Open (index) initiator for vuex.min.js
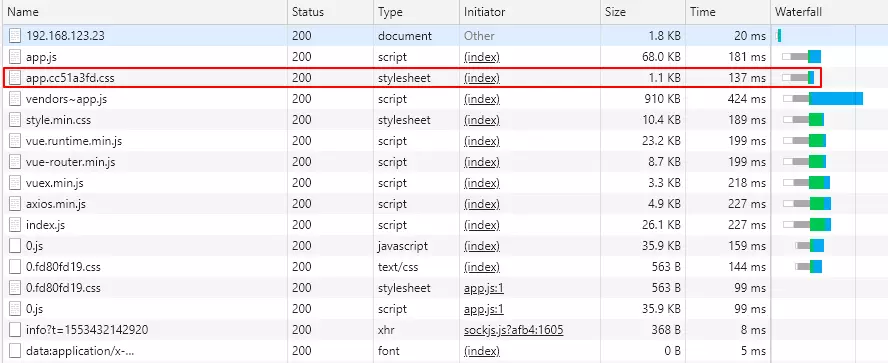The image size is (888, 363). (482, 183)
